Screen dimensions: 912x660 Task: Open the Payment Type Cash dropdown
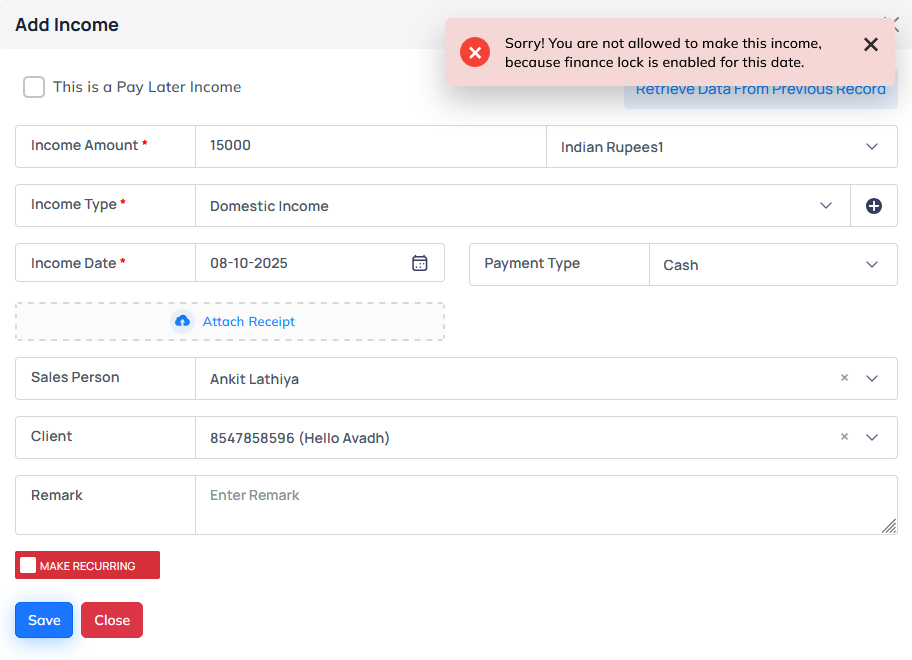click(871, 265)
